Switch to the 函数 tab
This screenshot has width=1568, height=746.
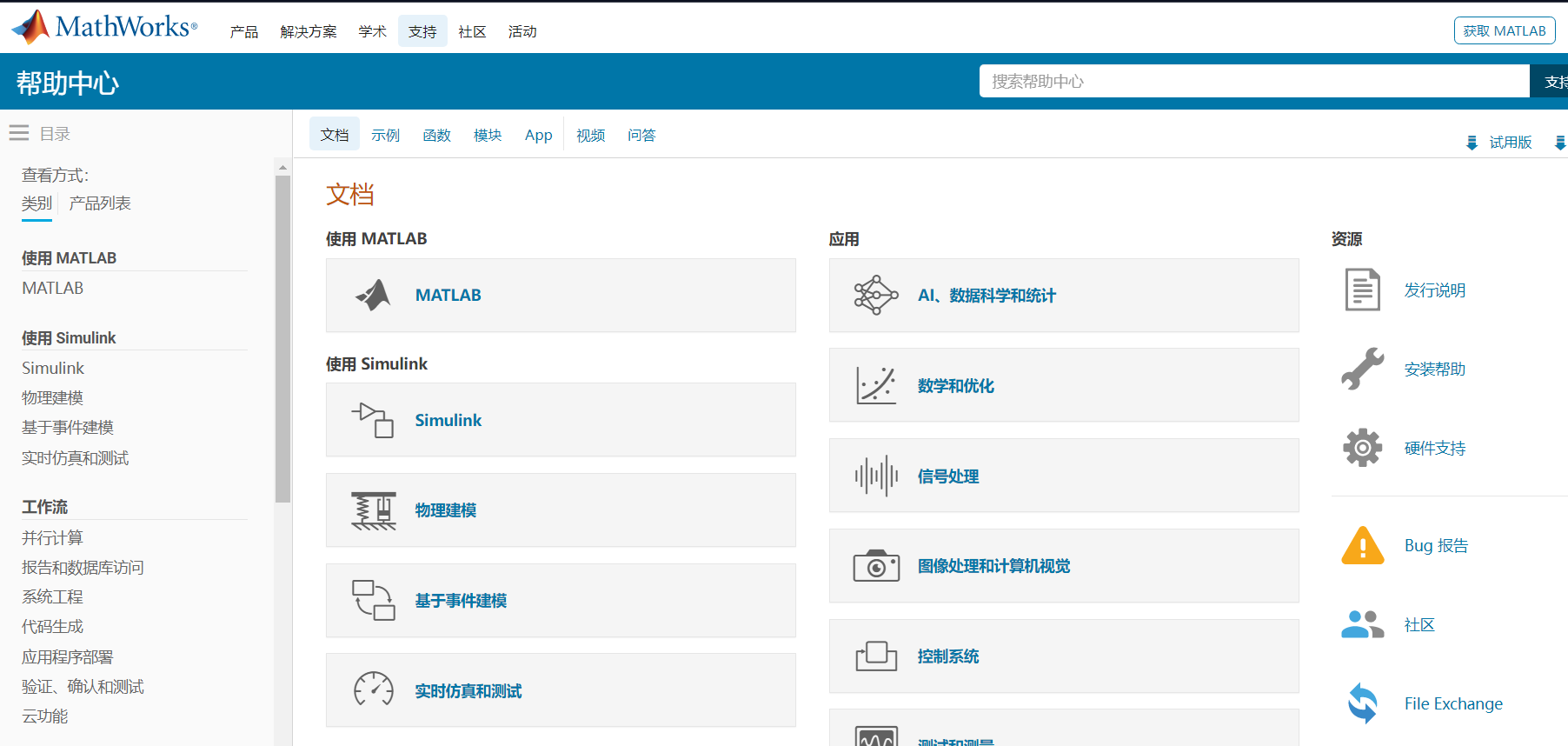436,135
